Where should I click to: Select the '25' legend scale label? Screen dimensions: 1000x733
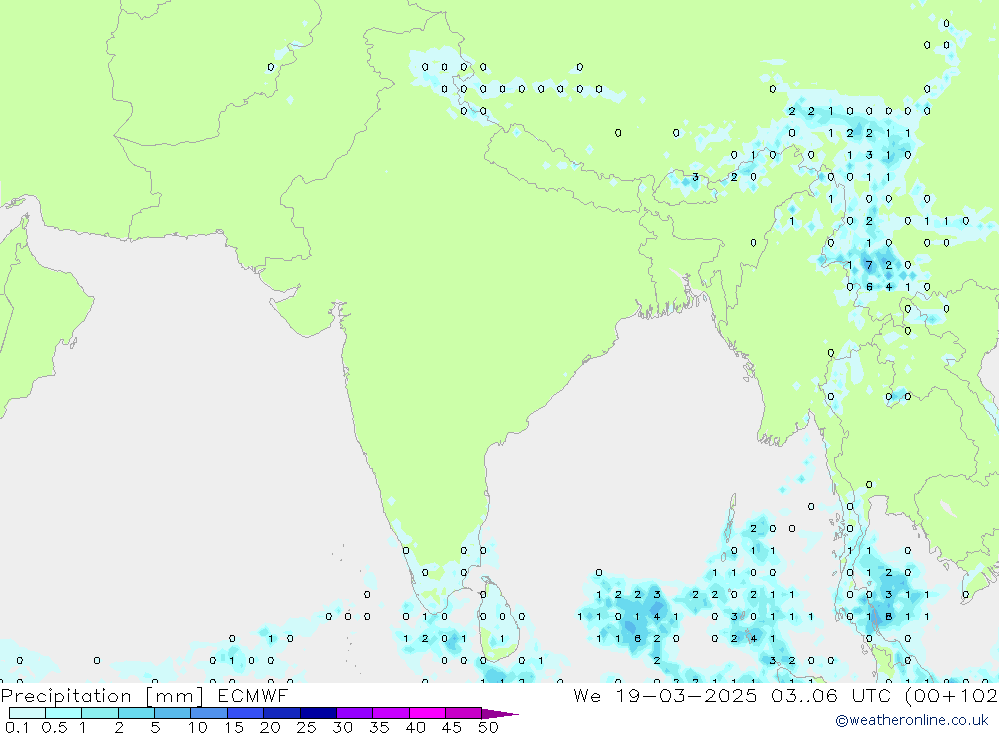306,727
